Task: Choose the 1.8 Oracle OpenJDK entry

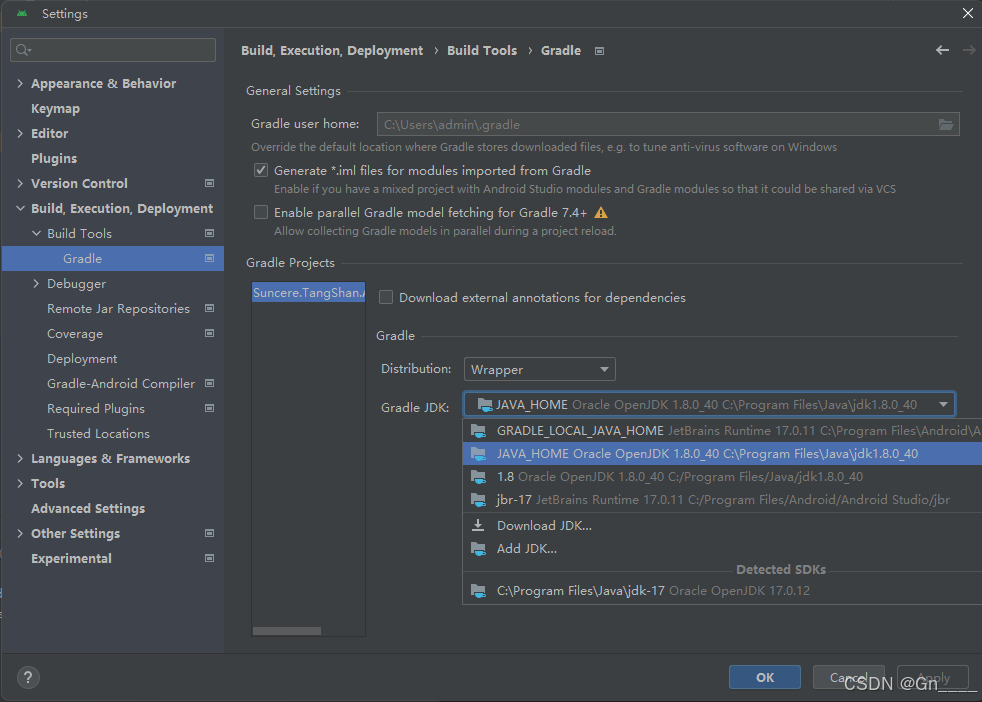Action: tap(722, 477)
